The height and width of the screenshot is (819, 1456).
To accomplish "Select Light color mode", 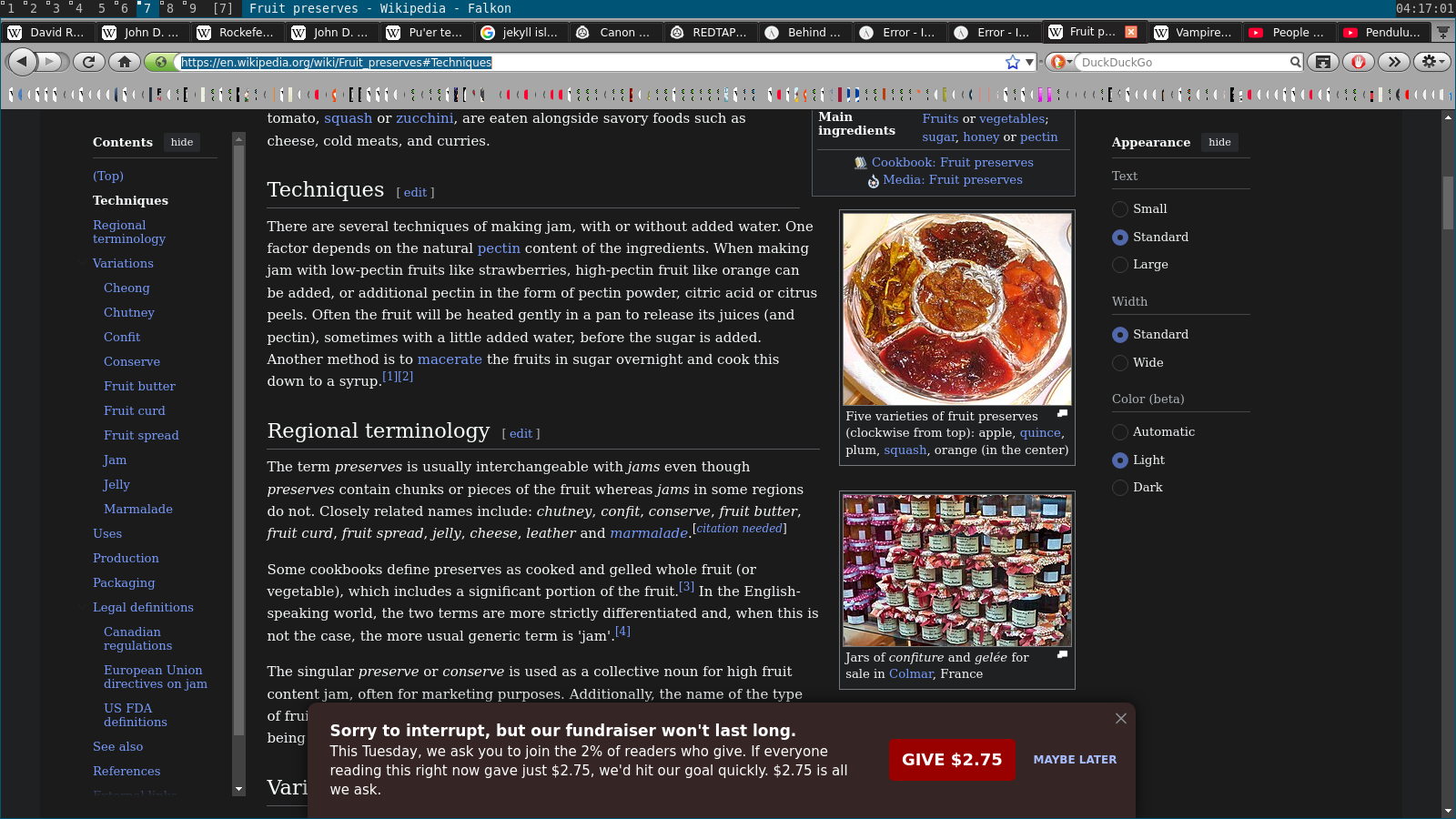I will pos(1120,460).
